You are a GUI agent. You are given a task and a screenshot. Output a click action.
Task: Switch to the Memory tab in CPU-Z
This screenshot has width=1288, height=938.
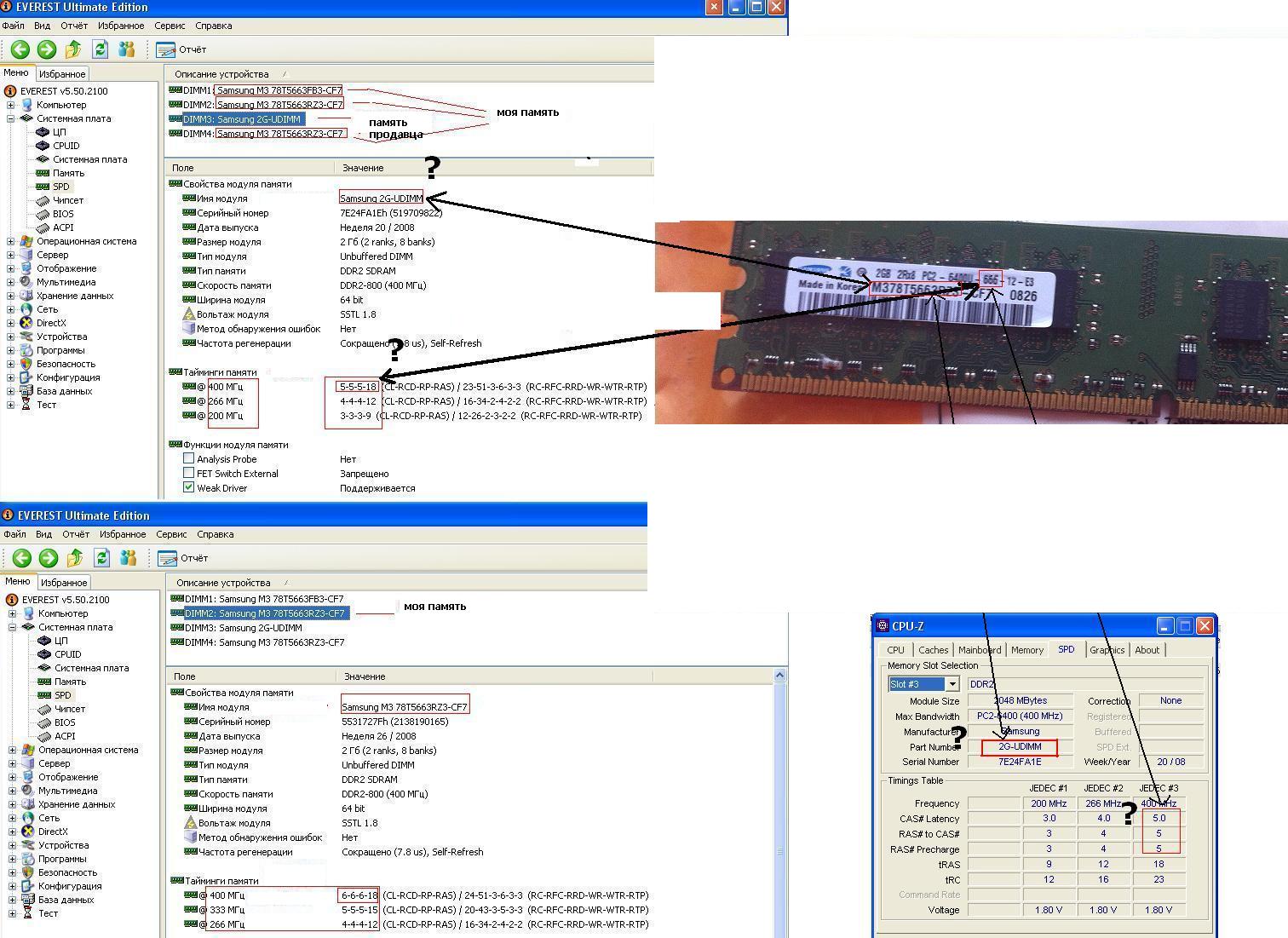tap(1026, 650)
